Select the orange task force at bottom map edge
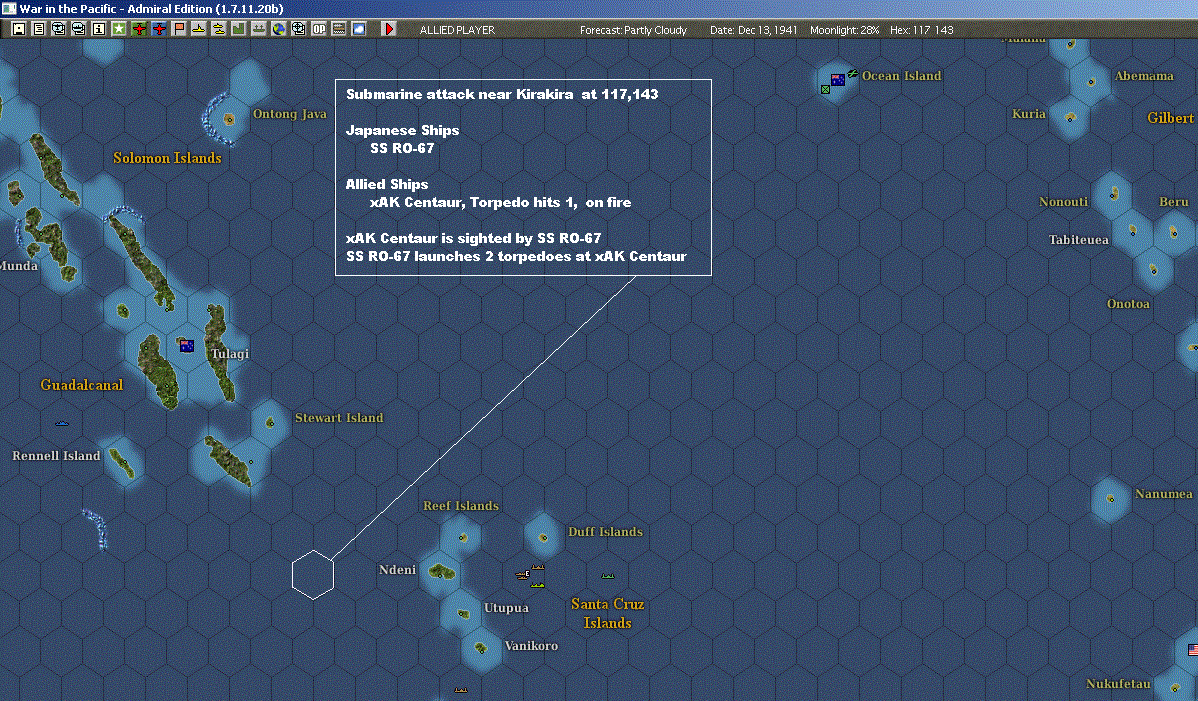 point(461,690)
